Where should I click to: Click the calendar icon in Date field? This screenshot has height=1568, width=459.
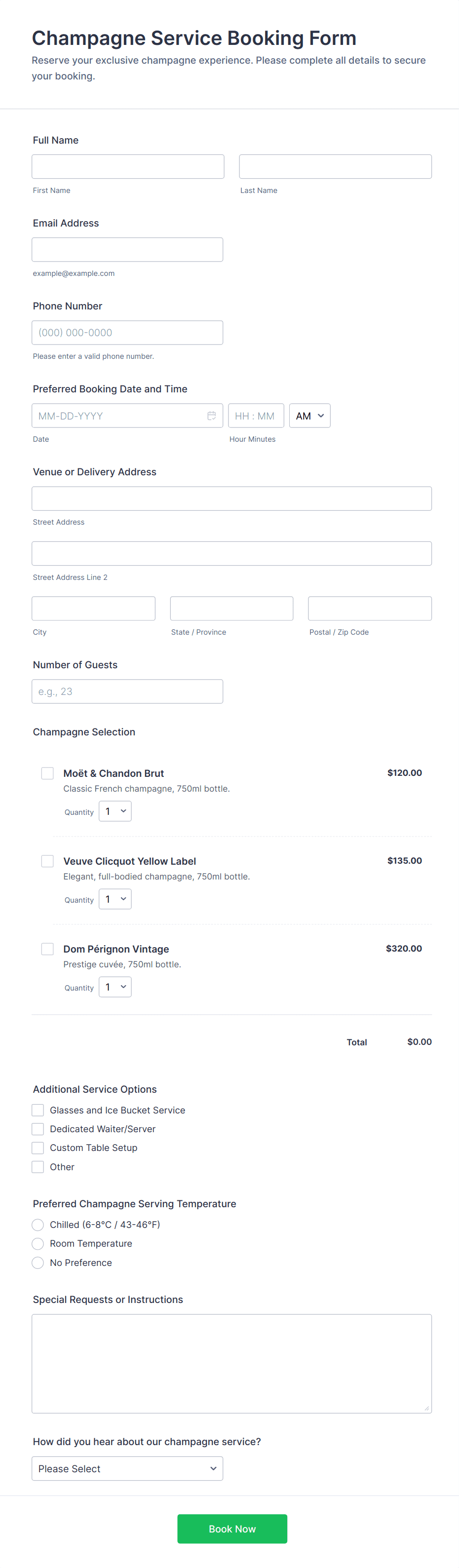point(211,416)
